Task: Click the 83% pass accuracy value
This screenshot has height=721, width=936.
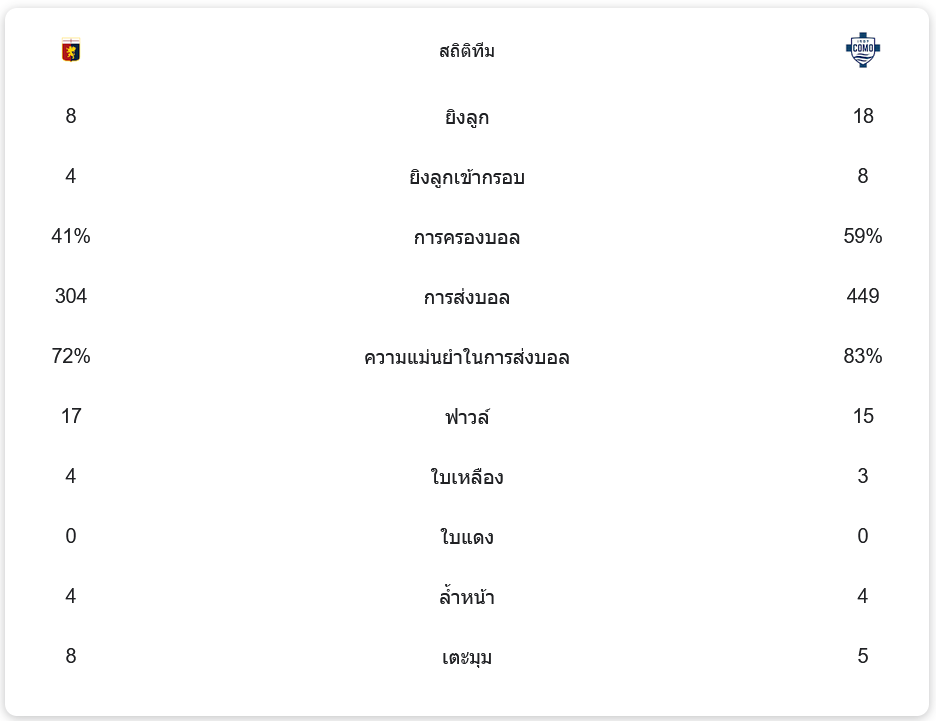Action: [863, 356]
